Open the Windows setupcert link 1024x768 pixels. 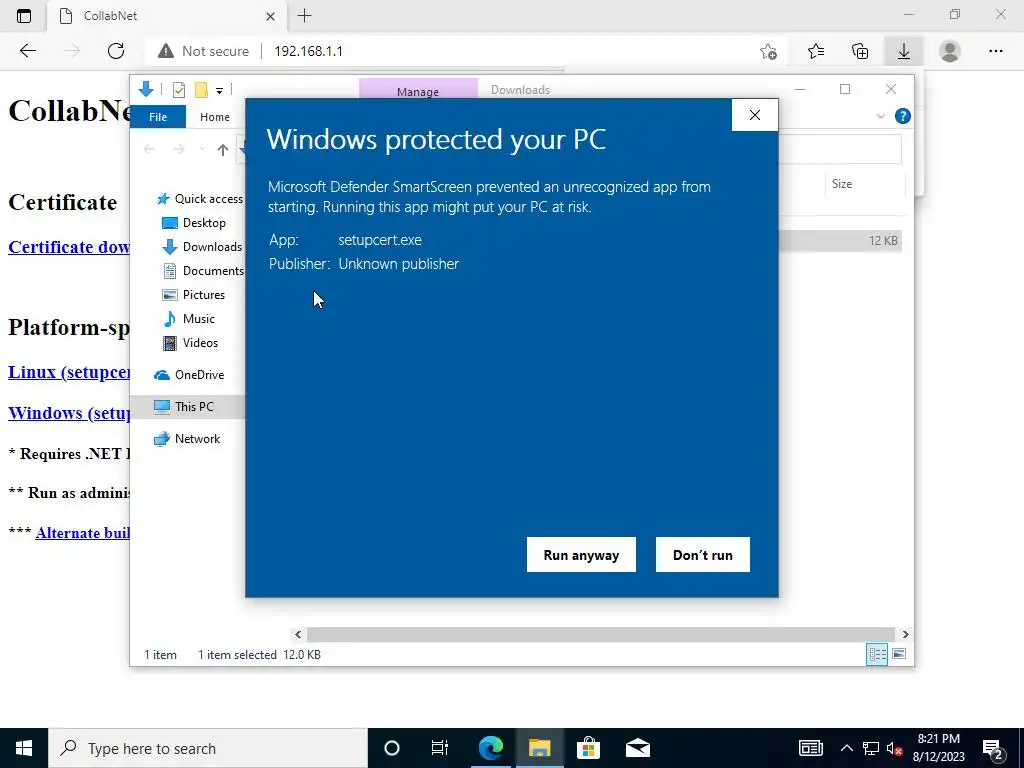pos(69,413)
